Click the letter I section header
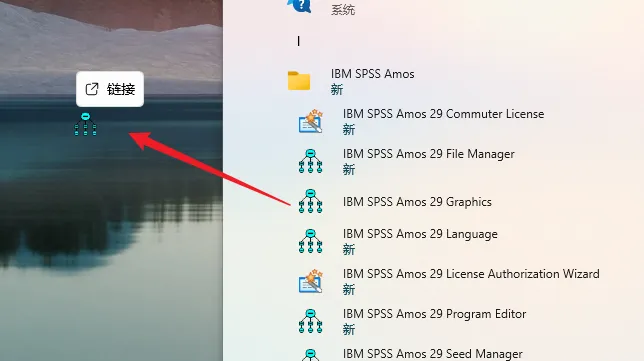The width and height of the screenshot is (644, 361). (299, 41)
